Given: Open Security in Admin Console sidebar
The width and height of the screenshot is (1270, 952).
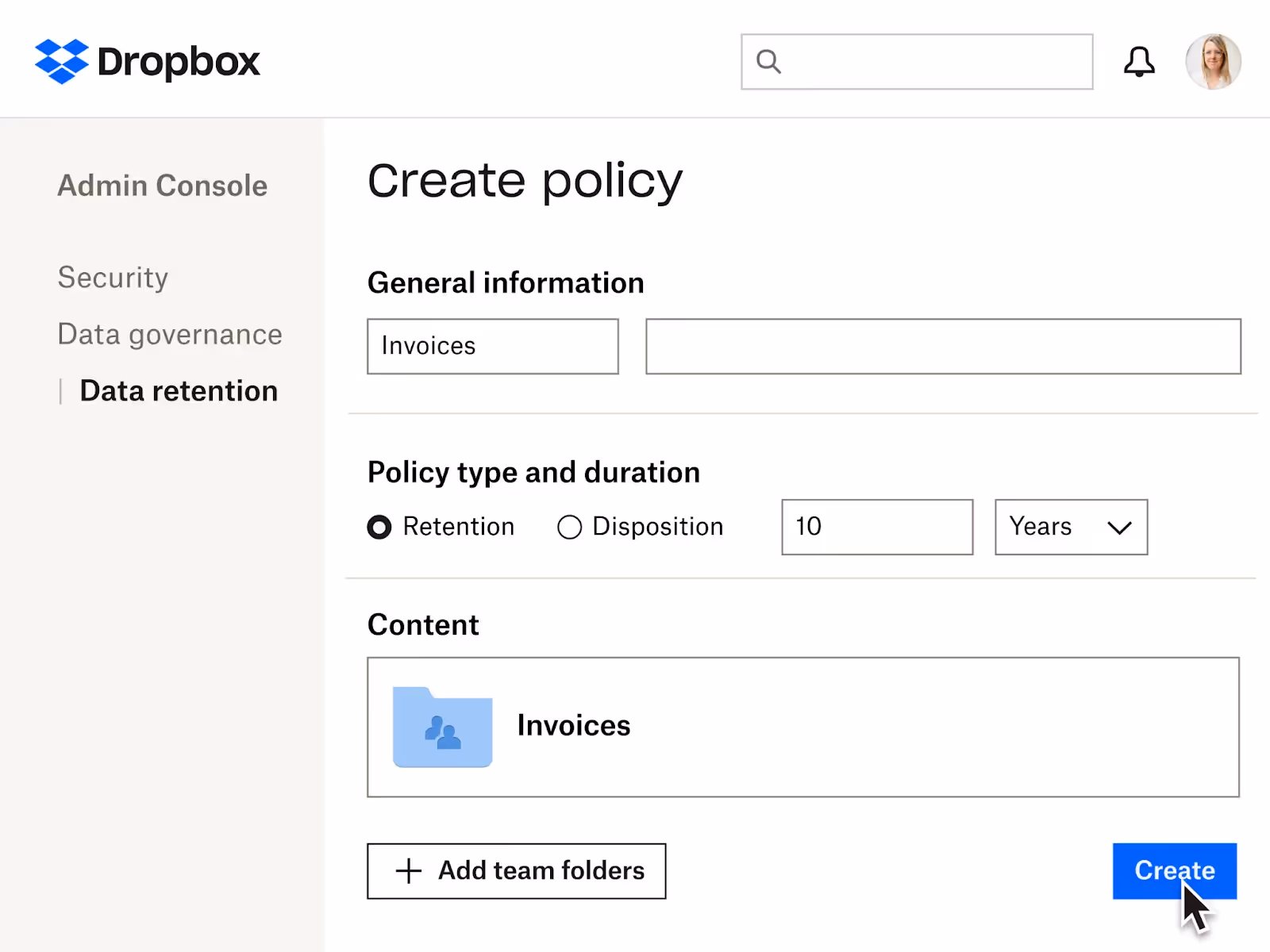Looking at the screenshot, I should 113,278.
